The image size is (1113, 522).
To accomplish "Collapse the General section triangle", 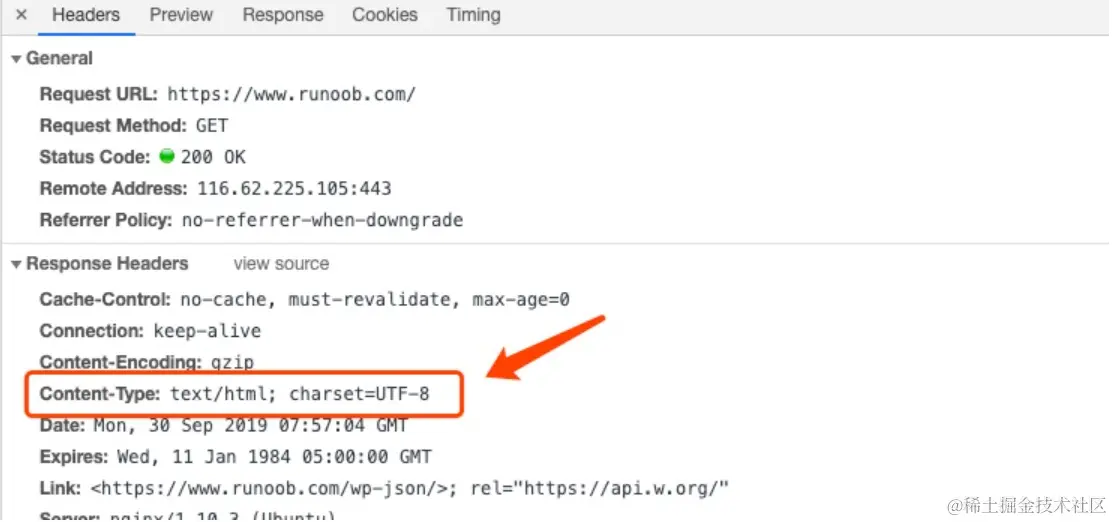I will click(x=16, y=59).
